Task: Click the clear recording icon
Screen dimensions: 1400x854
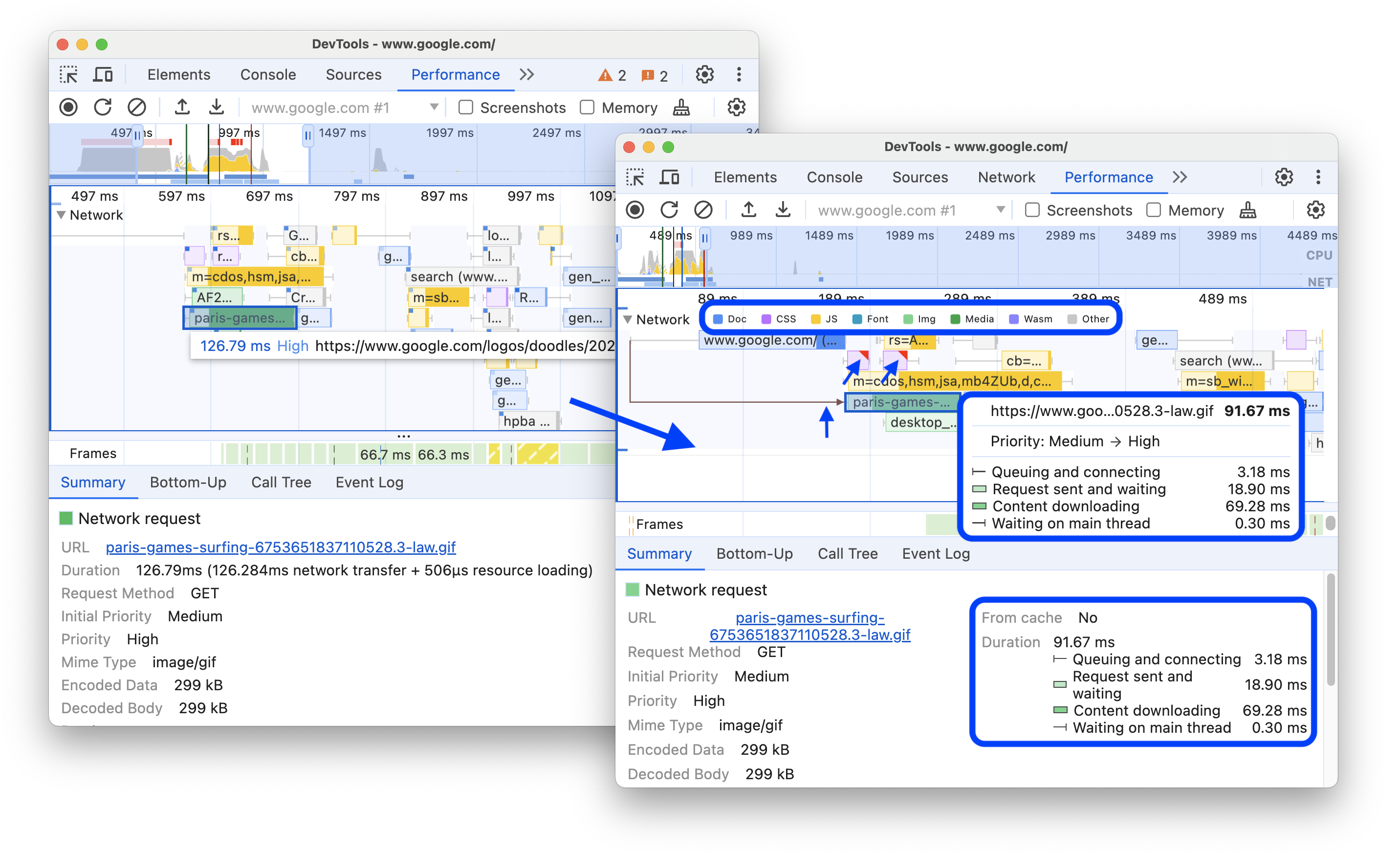Action: pos(138,107)
